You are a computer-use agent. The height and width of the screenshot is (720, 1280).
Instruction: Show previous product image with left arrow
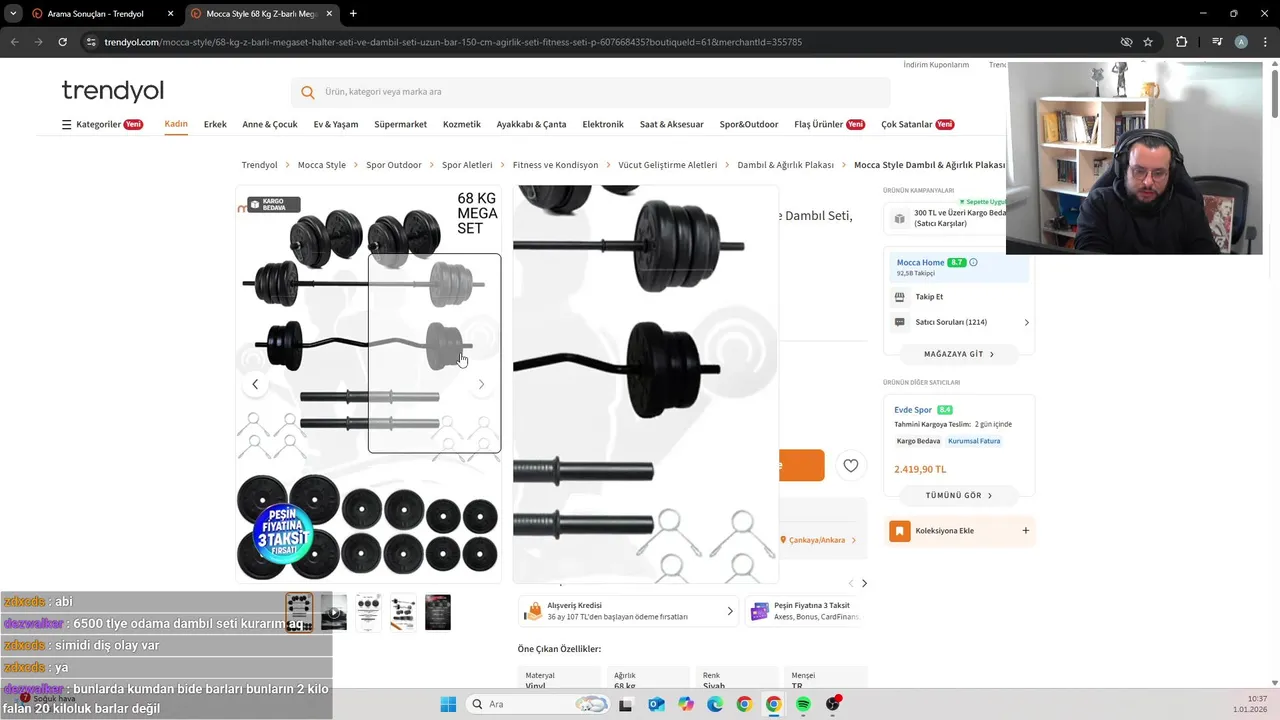(x=255, y=384)
